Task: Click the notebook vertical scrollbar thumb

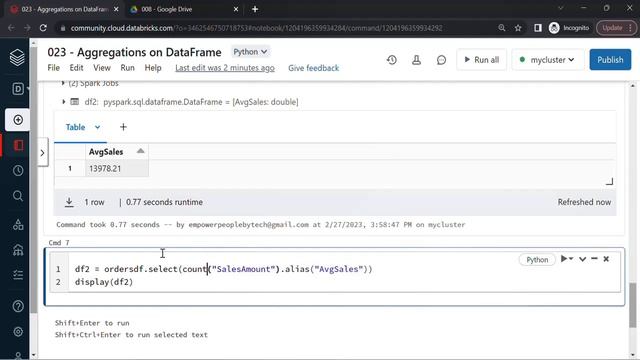Action: [632, 304]
